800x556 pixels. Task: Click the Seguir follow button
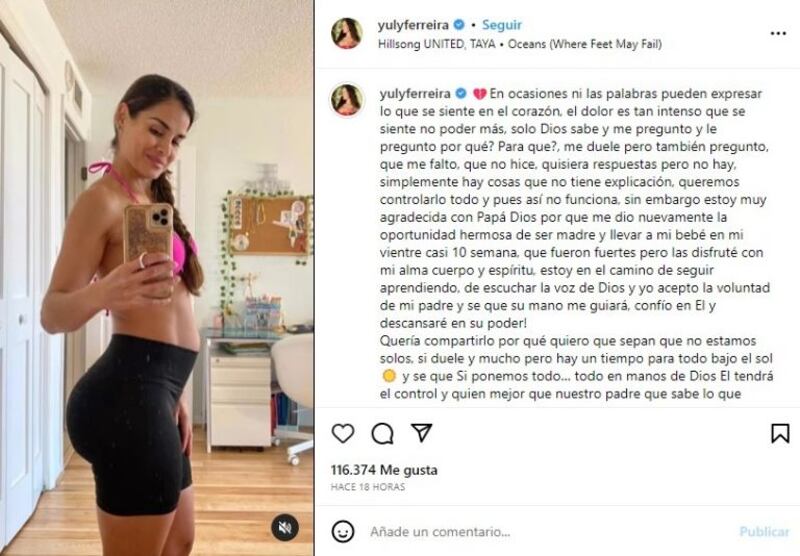pos(502,24)
